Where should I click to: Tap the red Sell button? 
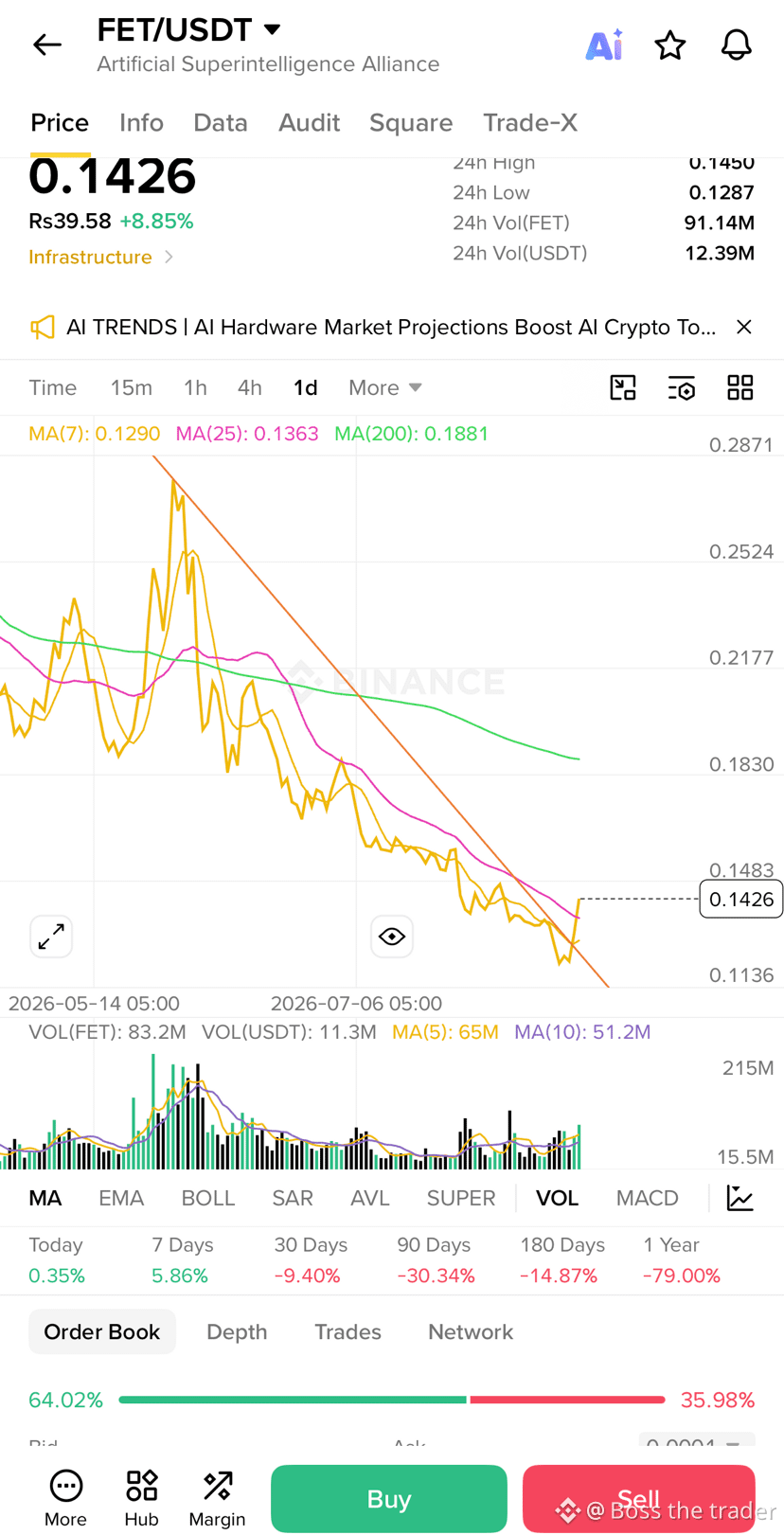[x=639, y=1499]
